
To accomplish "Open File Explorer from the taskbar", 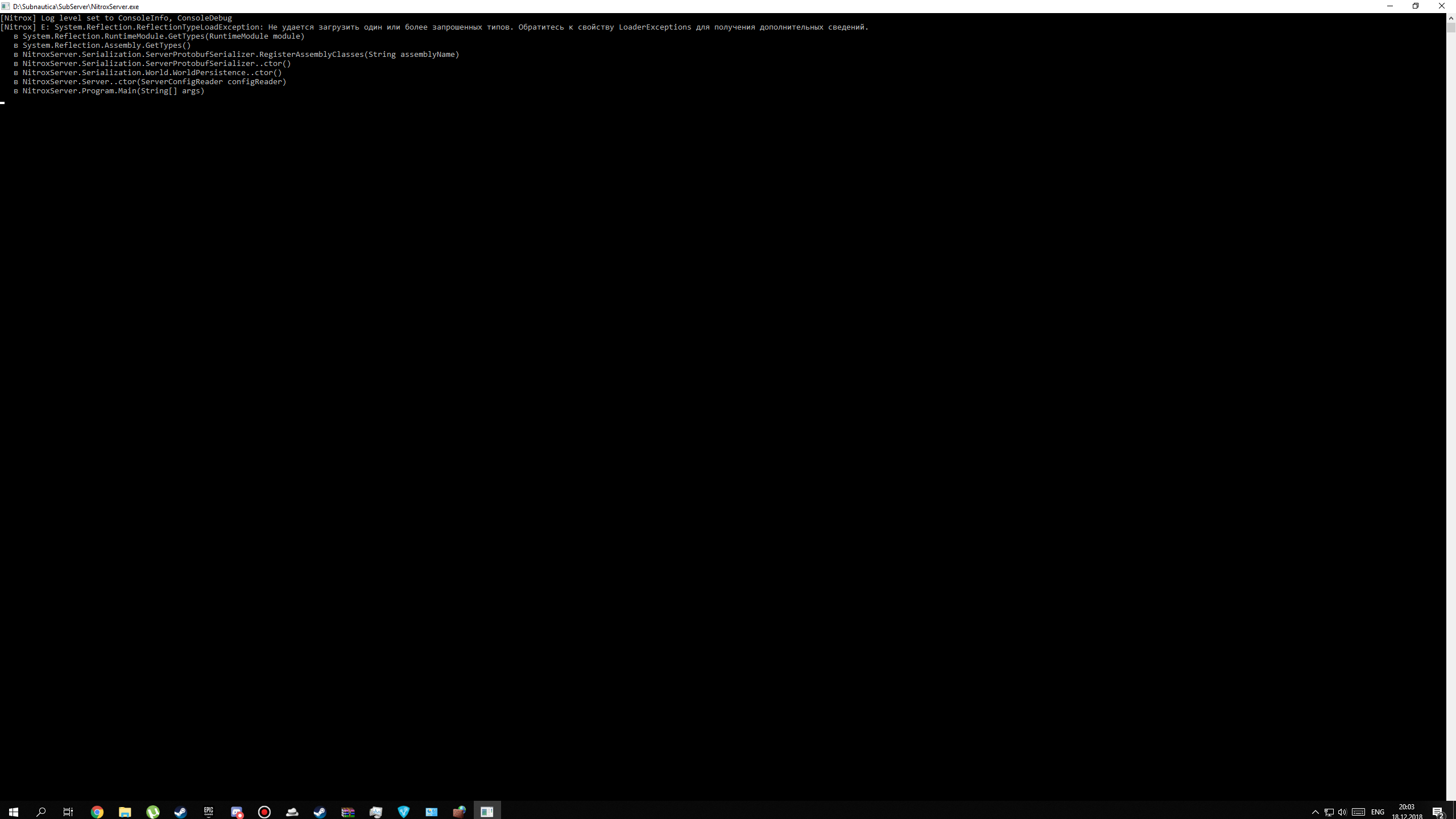I will 125,812.
